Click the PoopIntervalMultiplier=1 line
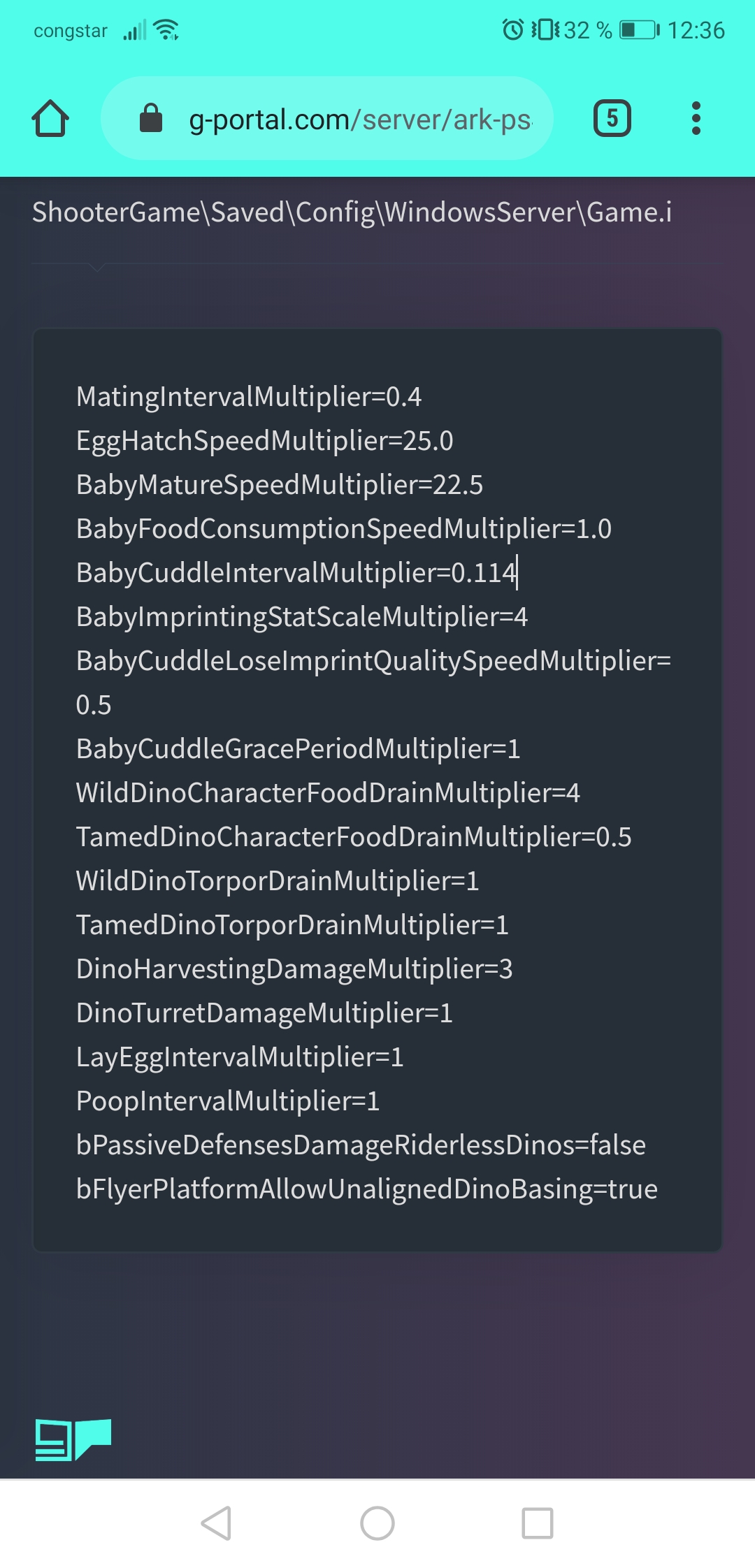This screenshot has width=755, height=1568. tap(228, 1101)
